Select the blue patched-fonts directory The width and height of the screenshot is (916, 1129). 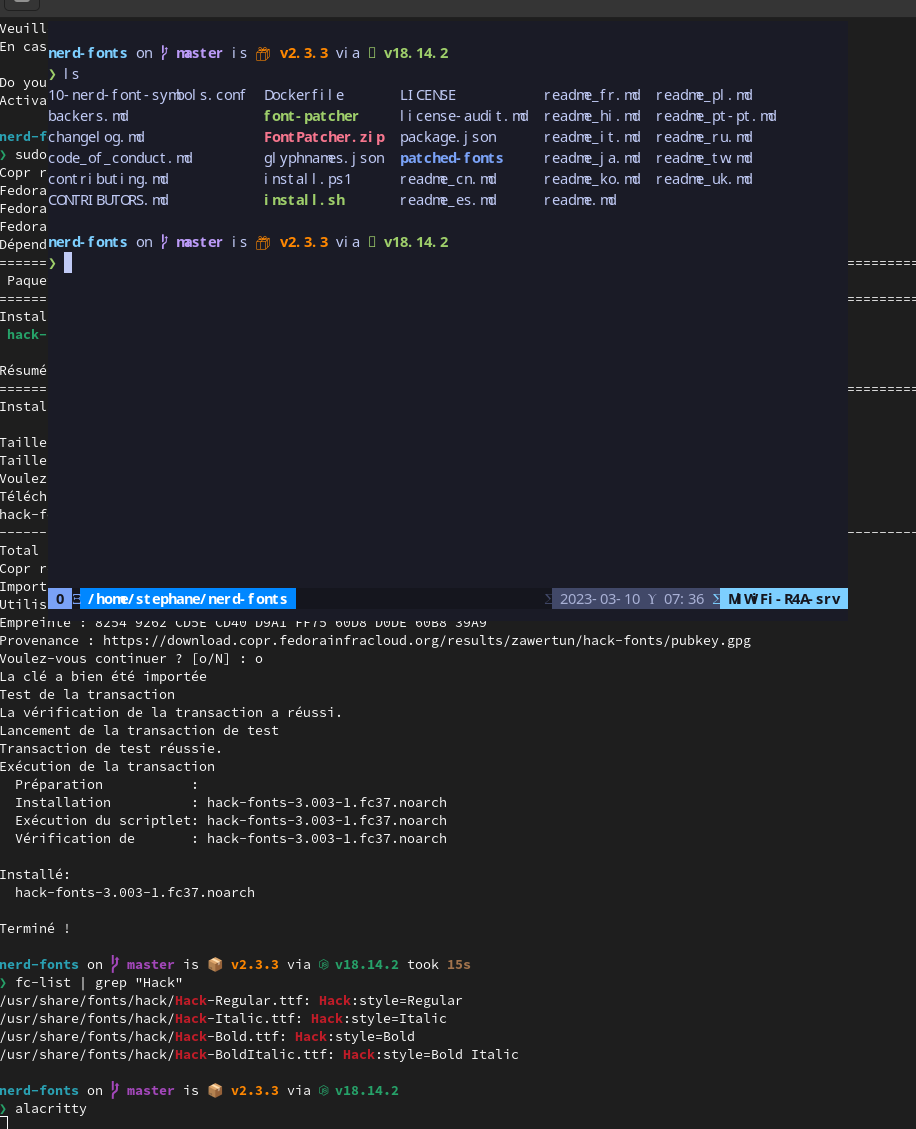[452, 158]
